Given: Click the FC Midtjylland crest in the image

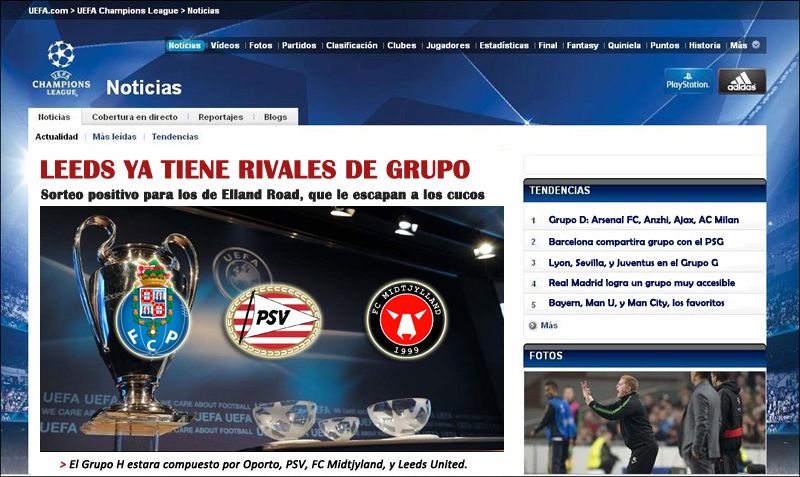Looking at the screenshot, I should [x=406, y=318].
